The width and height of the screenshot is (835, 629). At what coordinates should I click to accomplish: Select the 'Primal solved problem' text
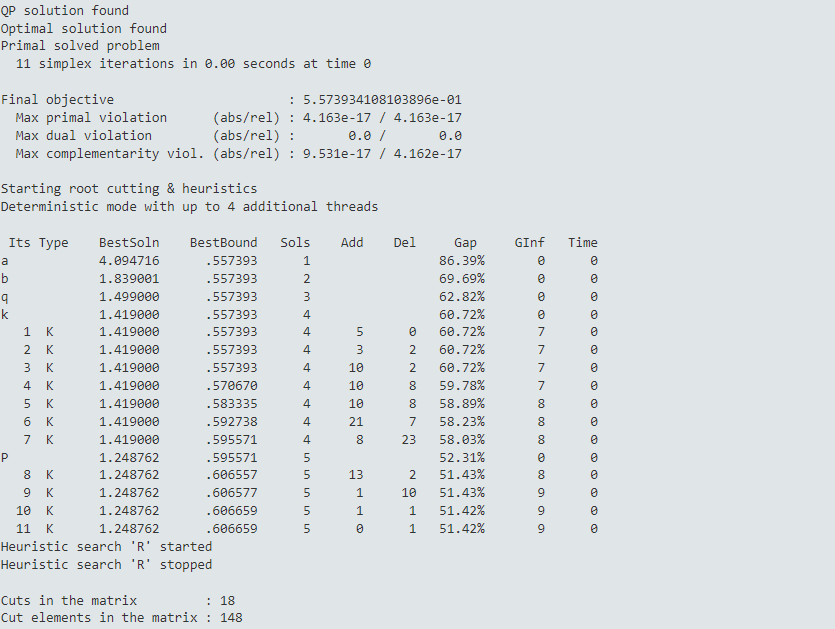click(x=79, y=45)
